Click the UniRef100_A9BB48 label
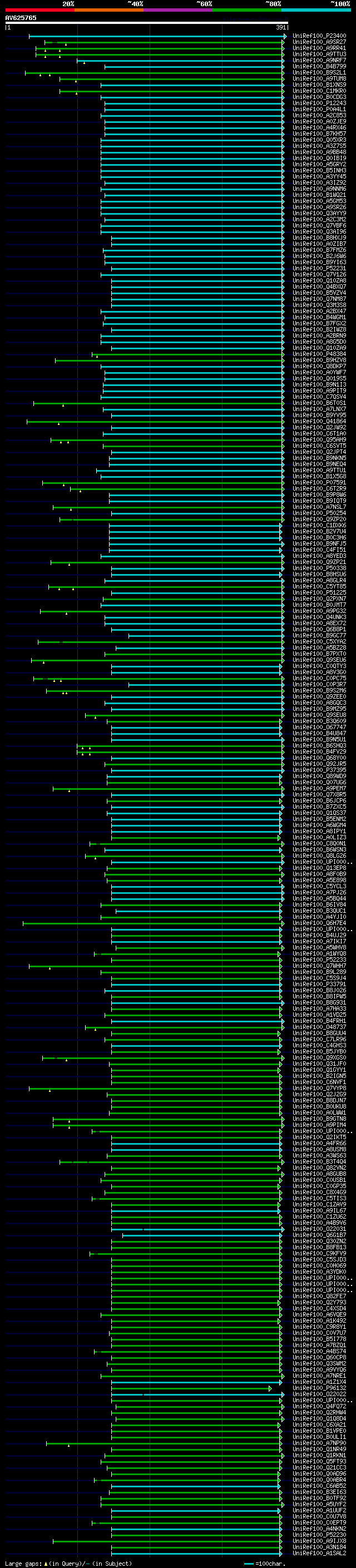The width and height of the screenshot is (356, 1568). tap(319, 152)
